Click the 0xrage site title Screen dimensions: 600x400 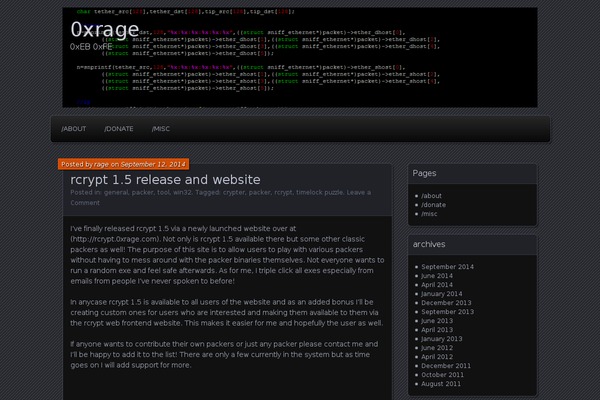(x=104, y=29)
